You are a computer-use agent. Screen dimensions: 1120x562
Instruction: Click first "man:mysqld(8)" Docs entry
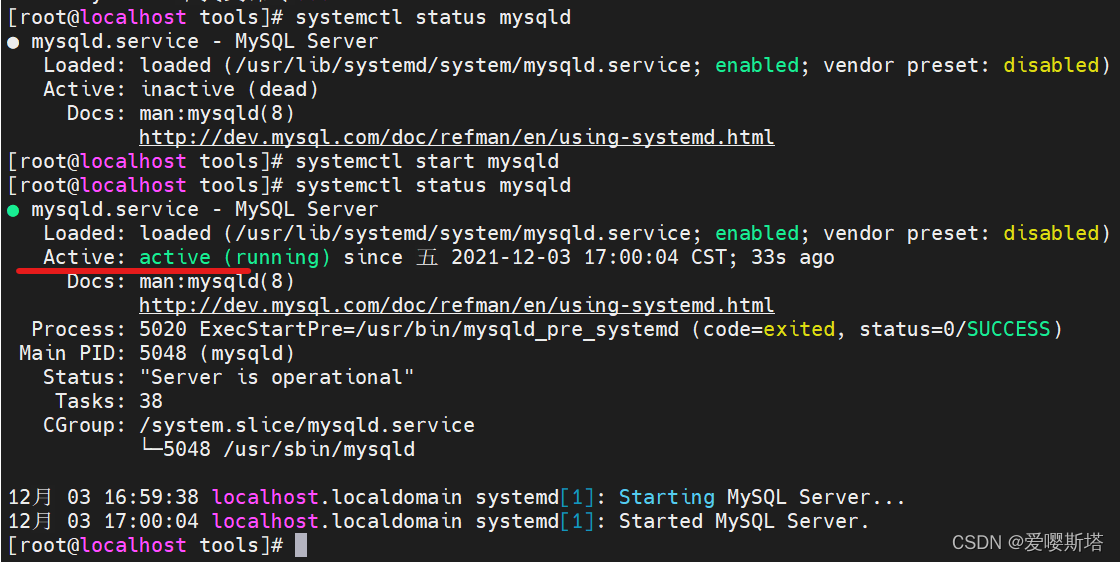point(217,114)
